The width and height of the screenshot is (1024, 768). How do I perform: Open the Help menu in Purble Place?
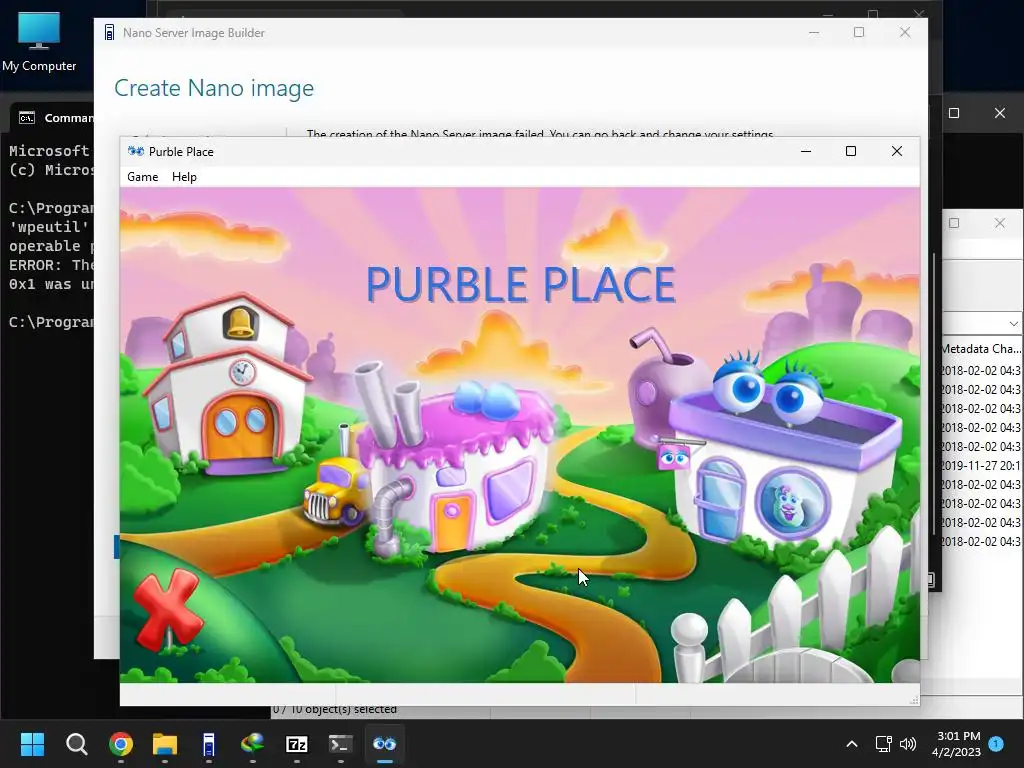(184, 177)
